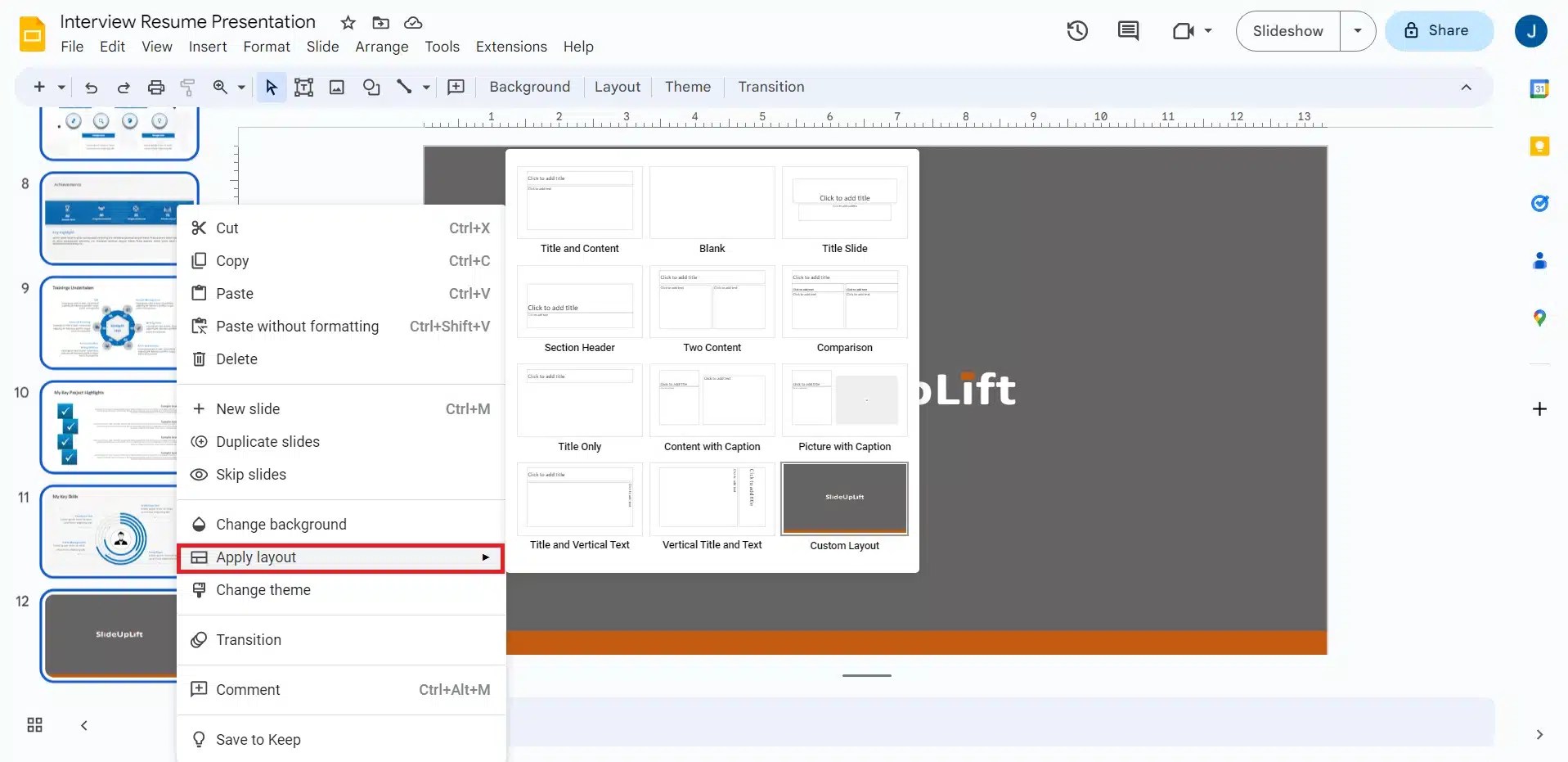Print the presentation
Image resolution: width=1568 pixels, height=762 pixels.
coord(155,88)
